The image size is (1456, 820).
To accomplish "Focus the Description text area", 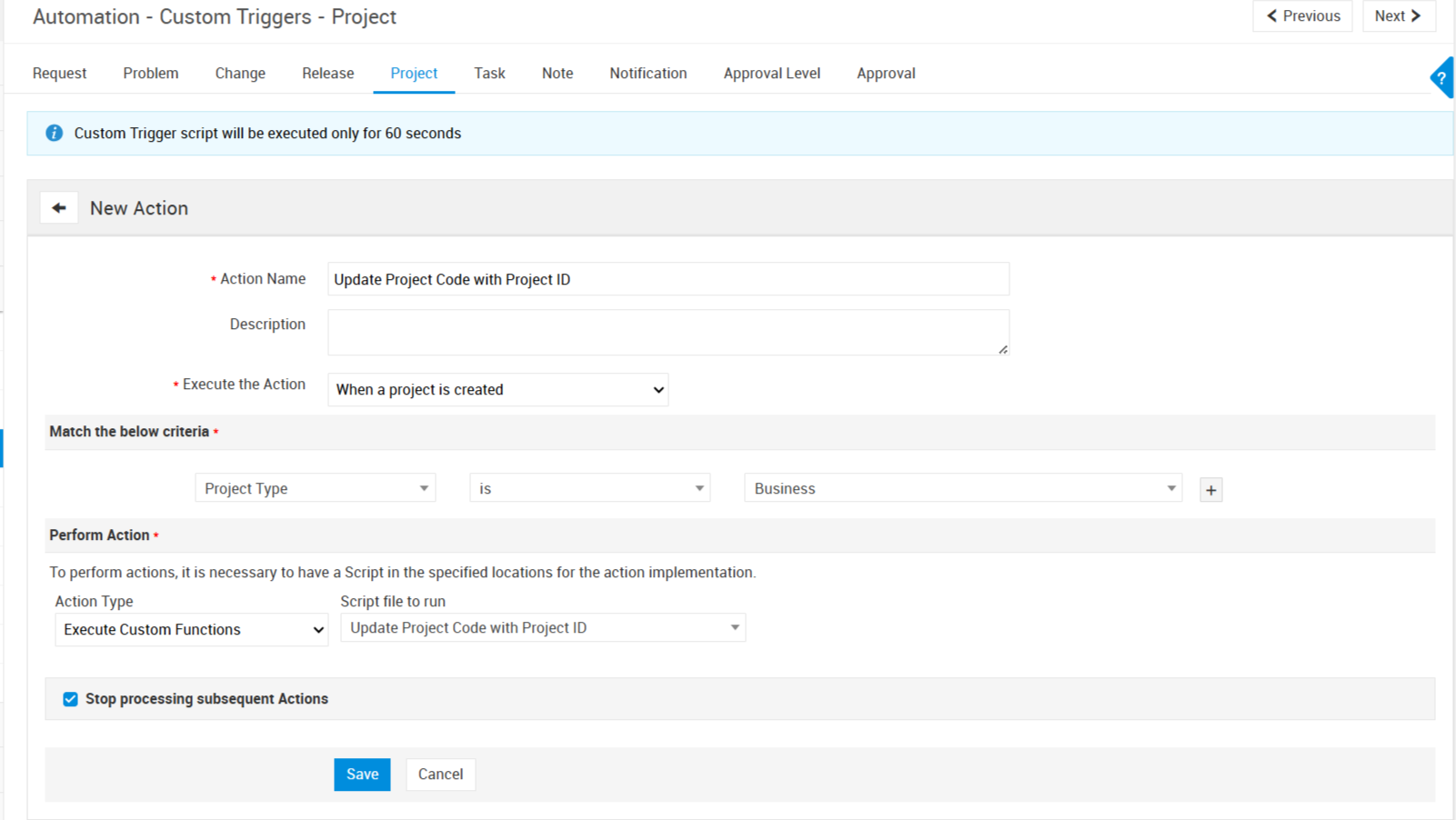I will 668,332.
